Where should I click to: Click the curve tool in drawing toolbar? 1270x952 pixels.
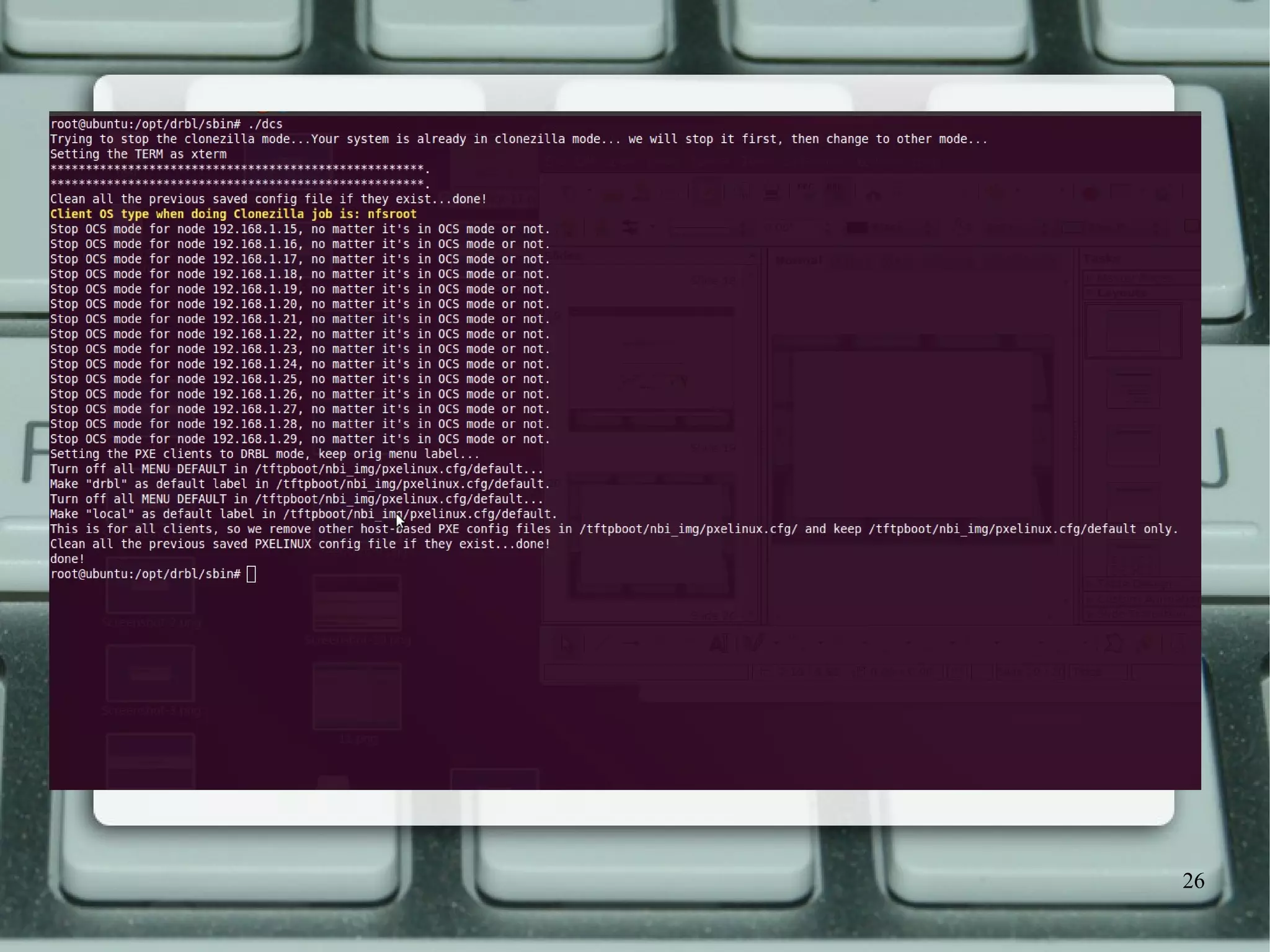coord(753,643)
